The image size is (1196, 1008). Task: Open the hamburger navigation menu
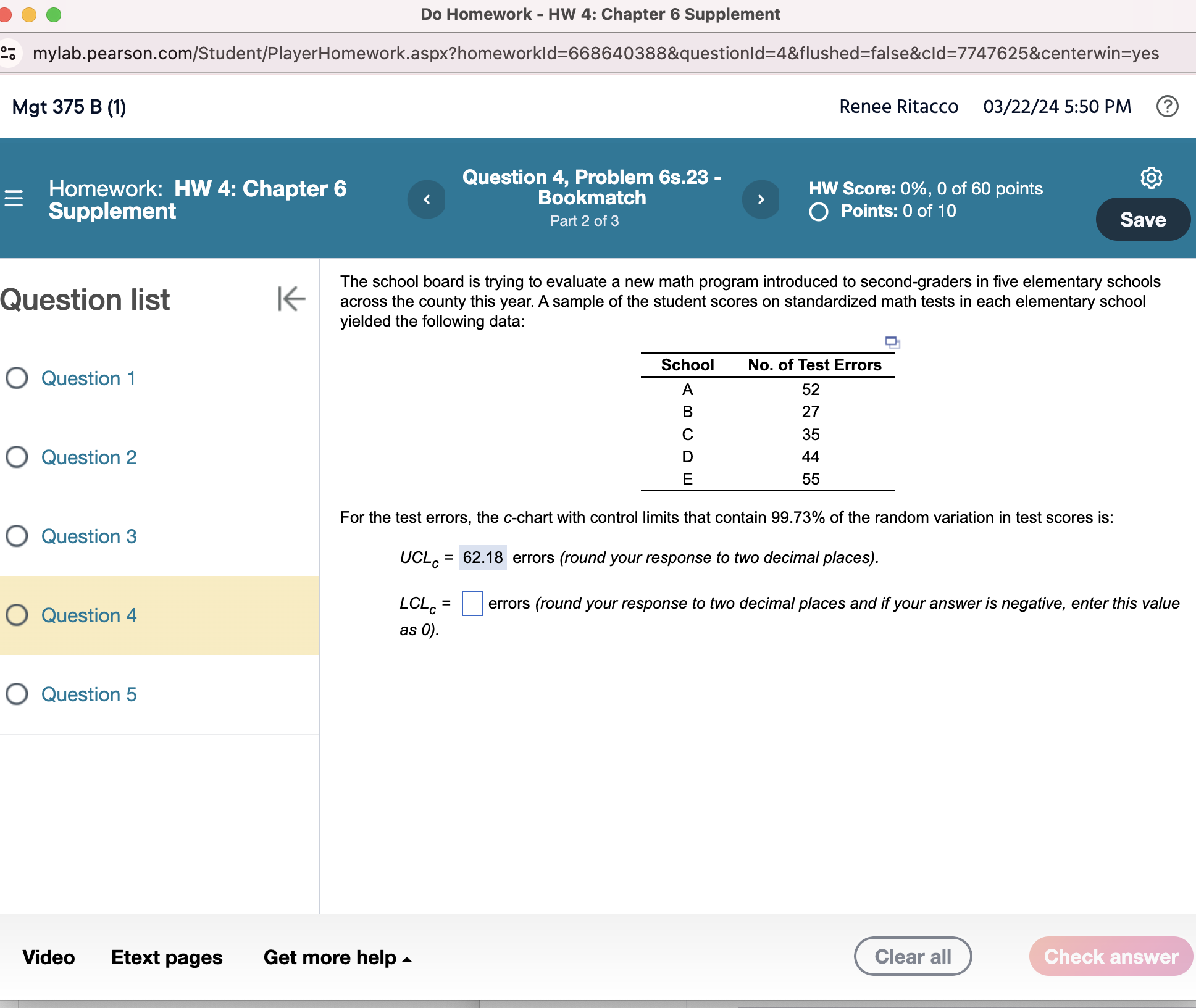pos(14,199)
